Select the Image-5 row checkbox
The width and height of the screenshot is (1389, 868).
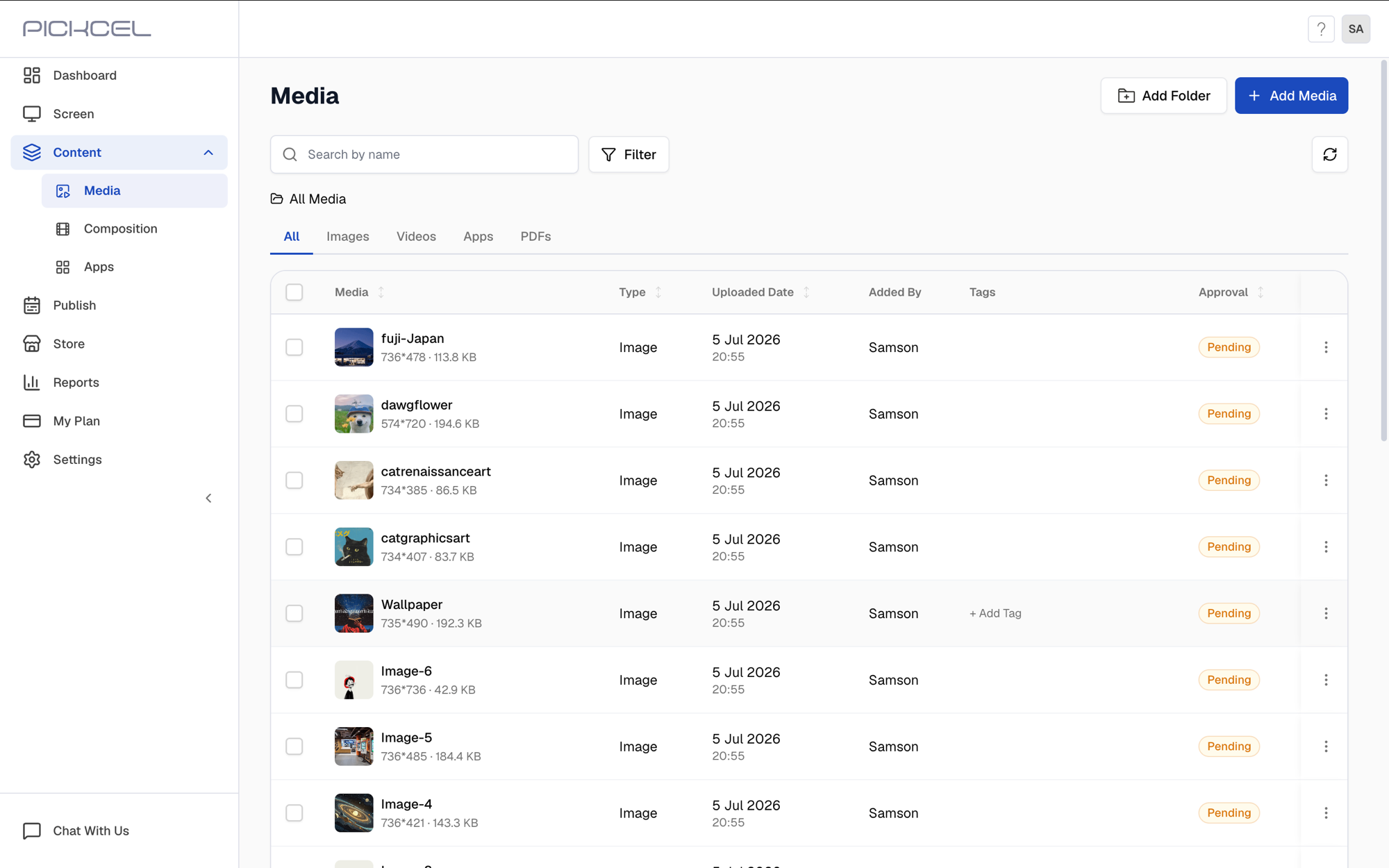(294, 746)
